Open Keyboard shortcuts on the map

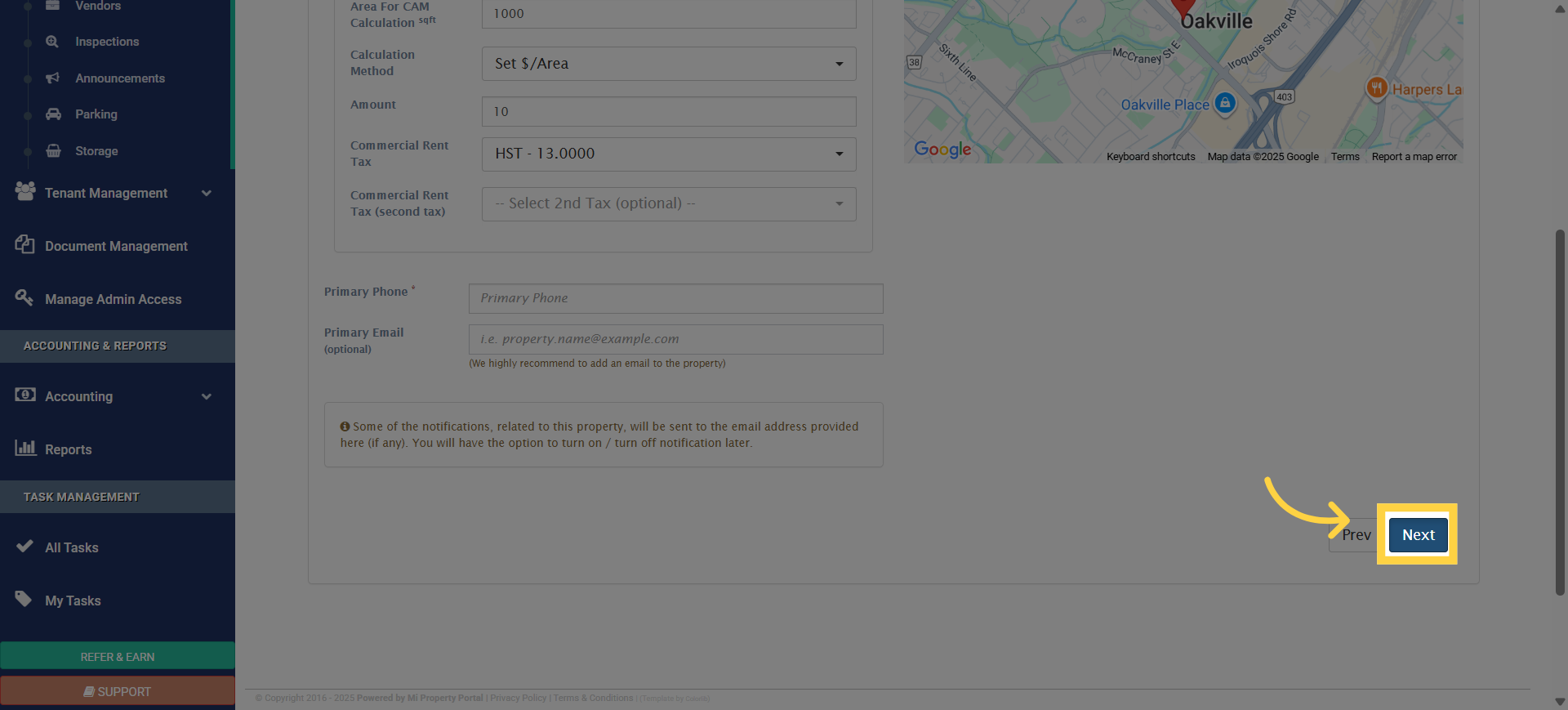1151,157
